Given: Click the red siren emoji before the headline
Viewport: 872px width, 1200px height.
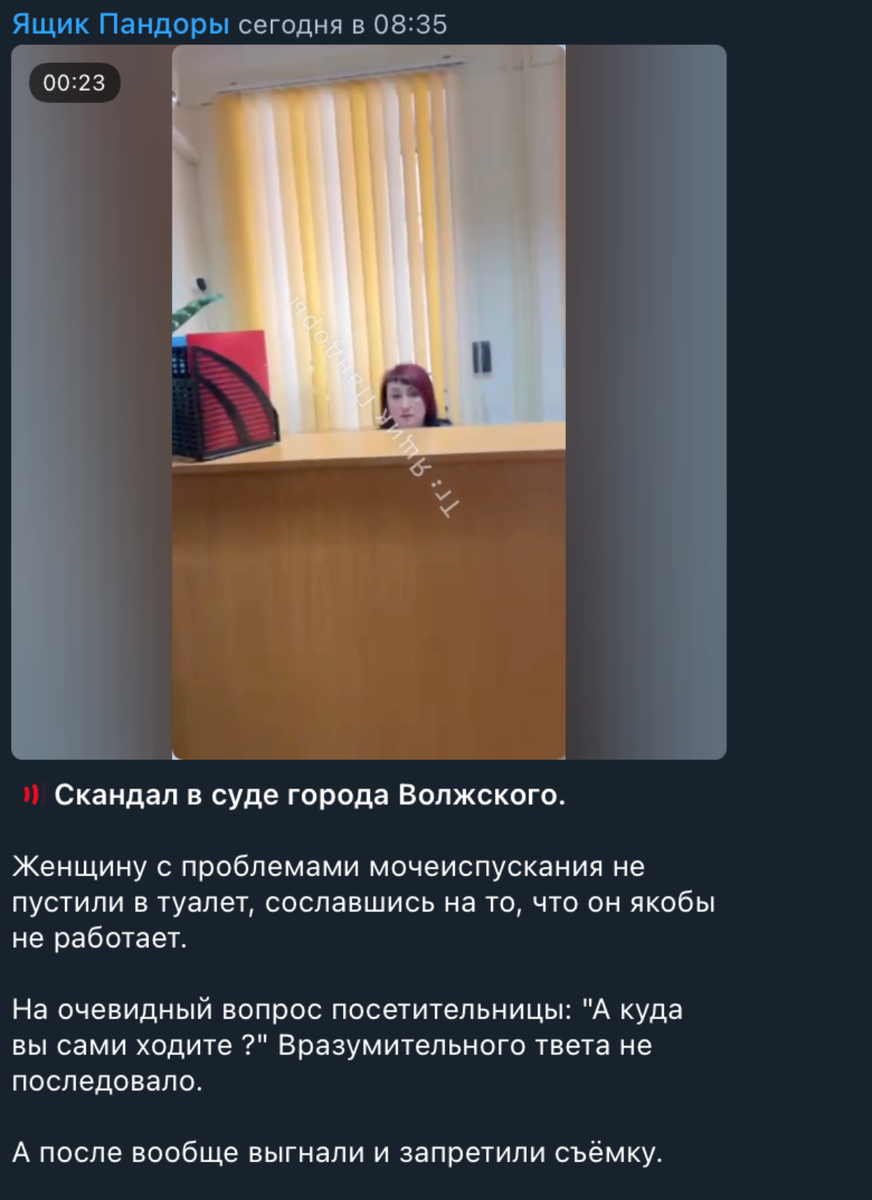Looking at the screenshot, I should 31,796.
